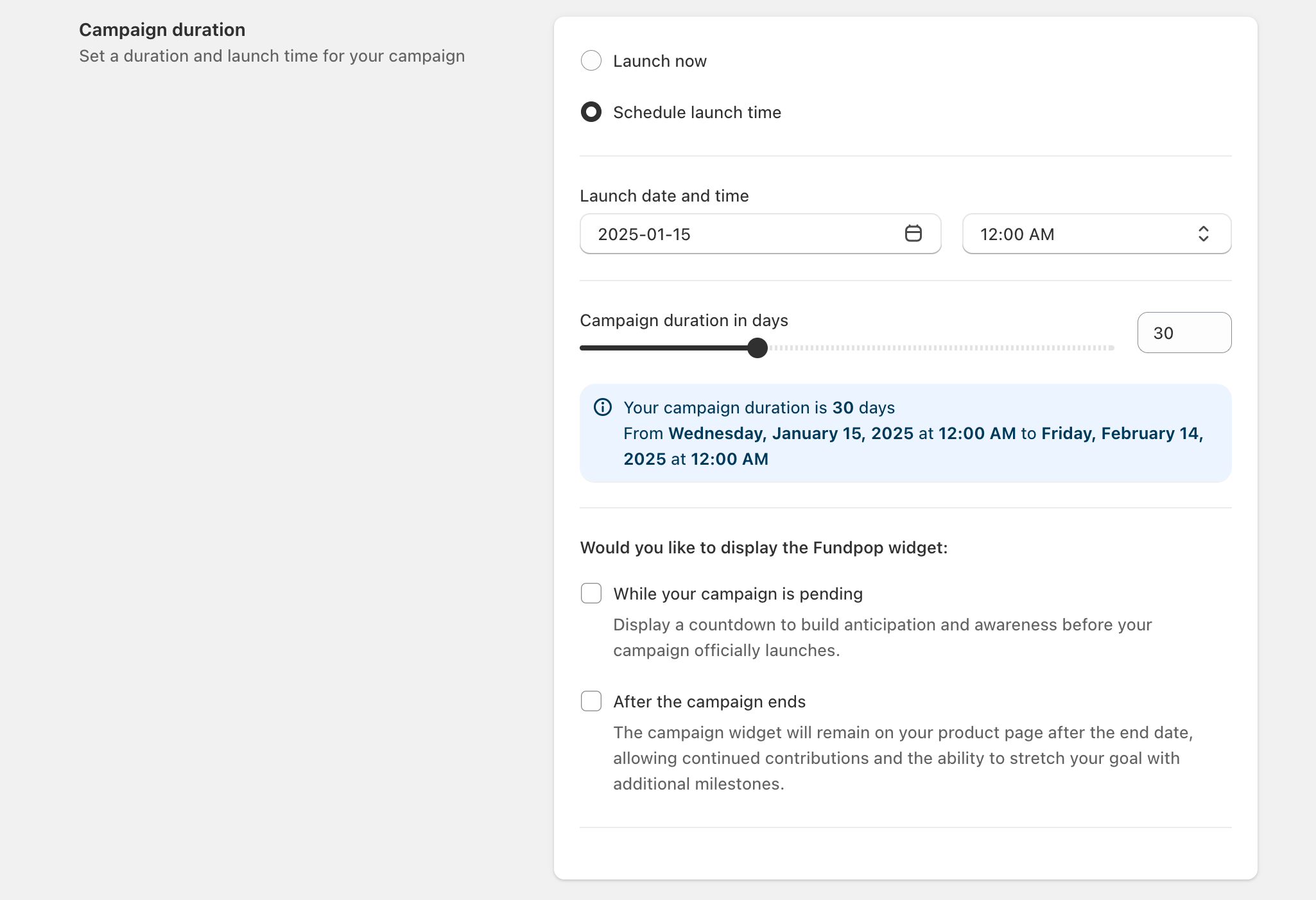Viewport: 1316px width, 900px height.
Task: Click the 2025-01-15 launch date field
Action: pos(738,234)
